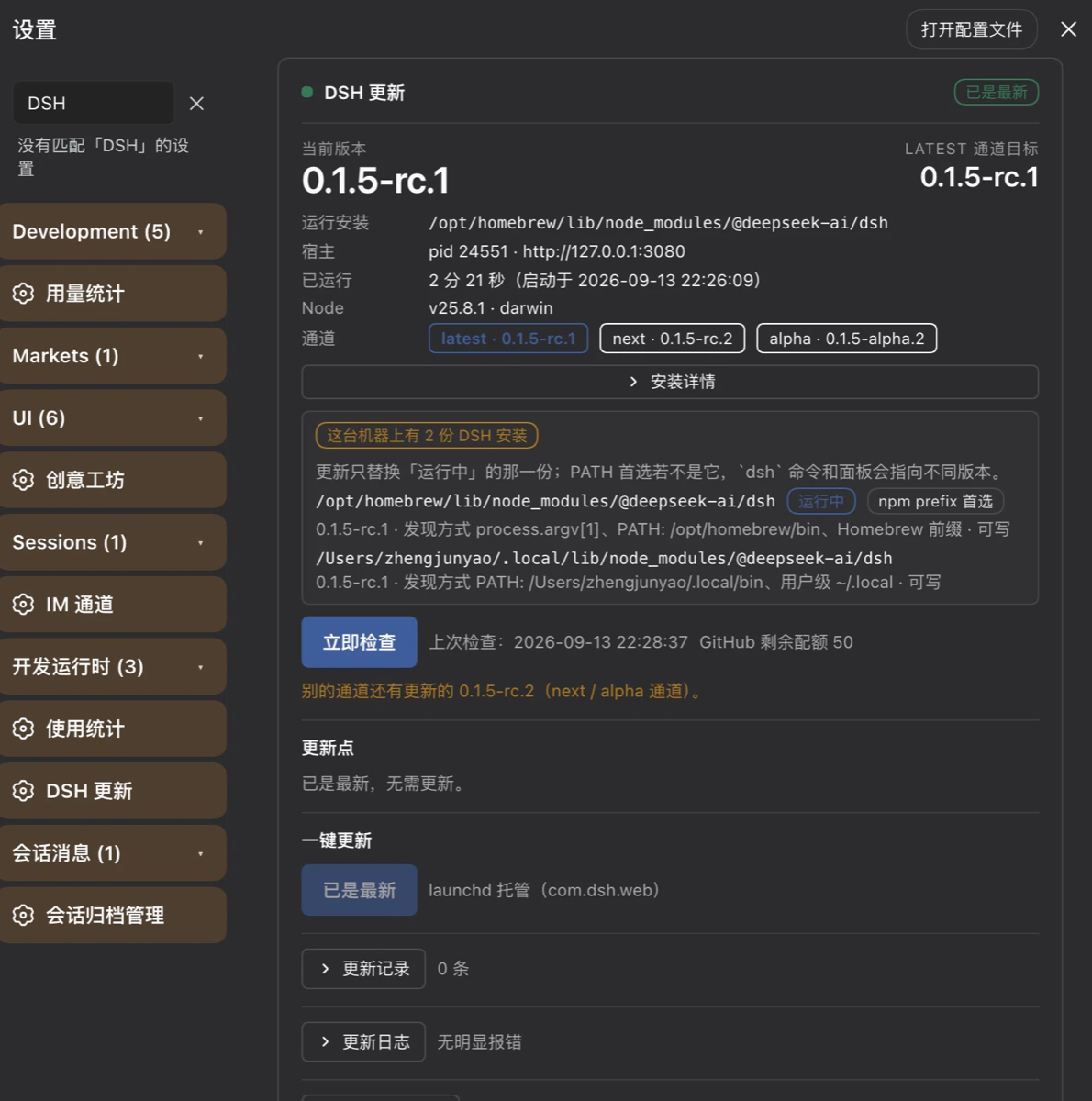Open 会话归档管理 settings page
1092x1101 pixels.
click(113, 915)
